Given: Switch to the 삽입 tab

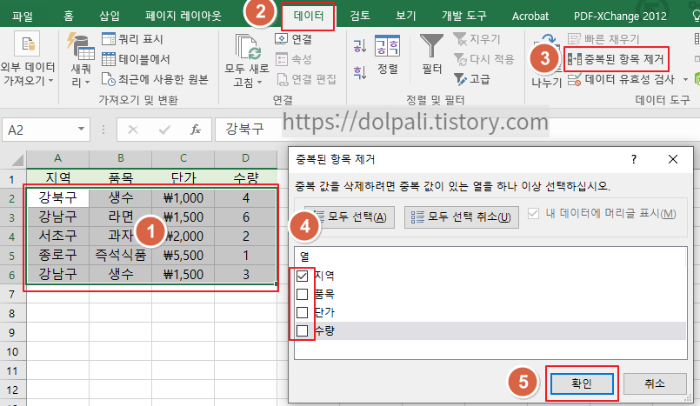Looking at the screenshot, I should (x=109, y=16).
